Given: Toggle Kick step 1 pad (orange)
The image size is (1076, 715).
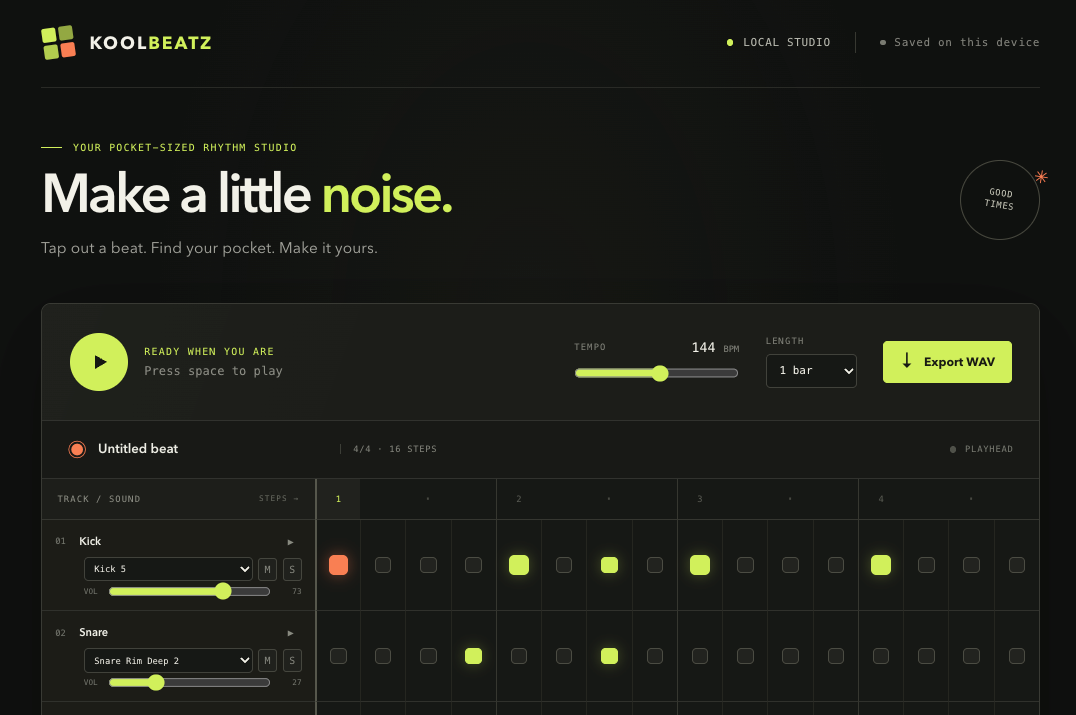Looking at the screenshot, I should (x=338, y=565).
